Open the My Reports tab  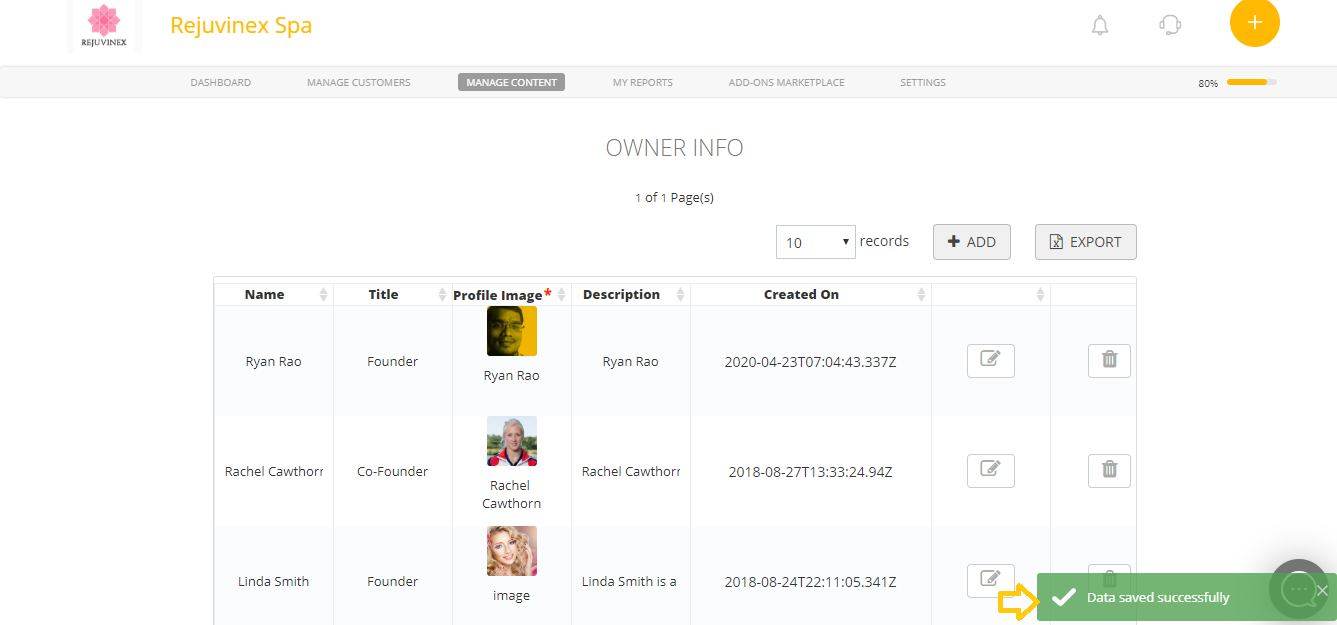pos(643,82)
